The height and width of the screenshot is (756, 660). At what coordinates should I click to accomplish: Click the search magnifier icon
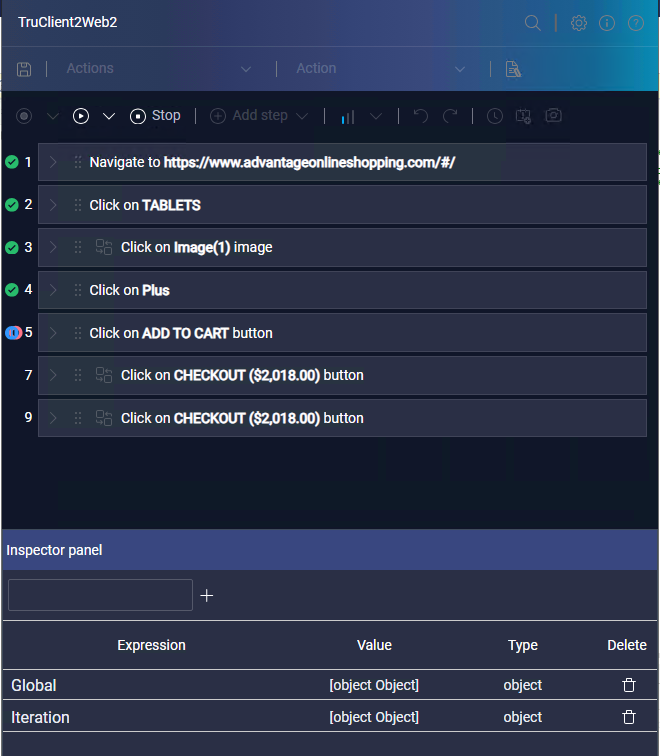coord(533,23)
